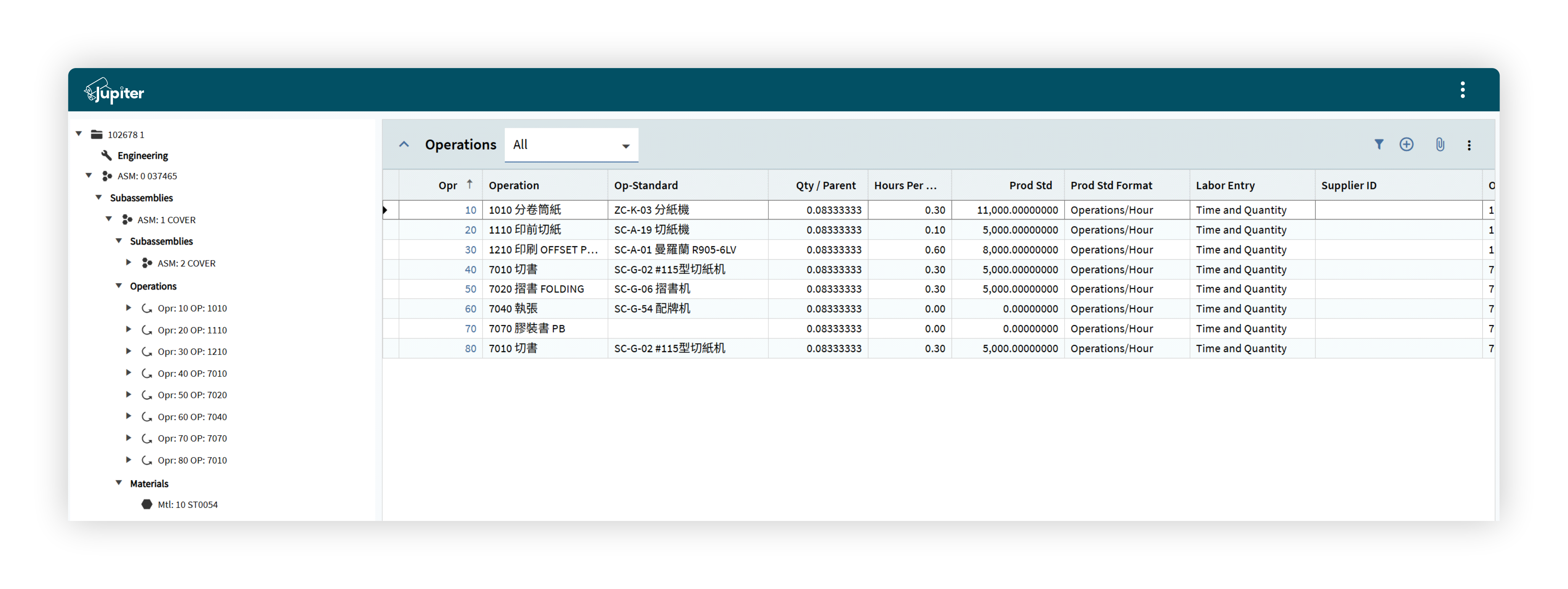Open the Operations panel kebab menu icon
This screenshot has width=1568, height=589.
click(x=1469, y=145)
